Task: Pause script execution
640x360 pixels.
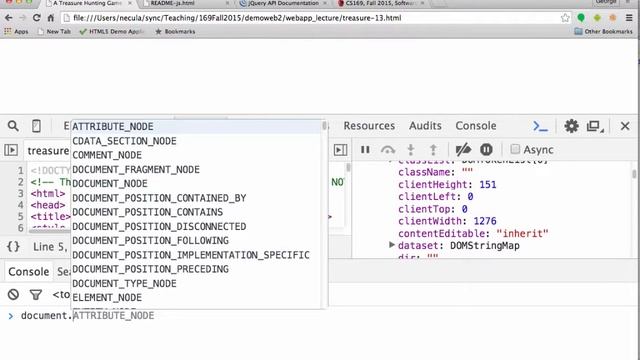Action: click(365, 150)
